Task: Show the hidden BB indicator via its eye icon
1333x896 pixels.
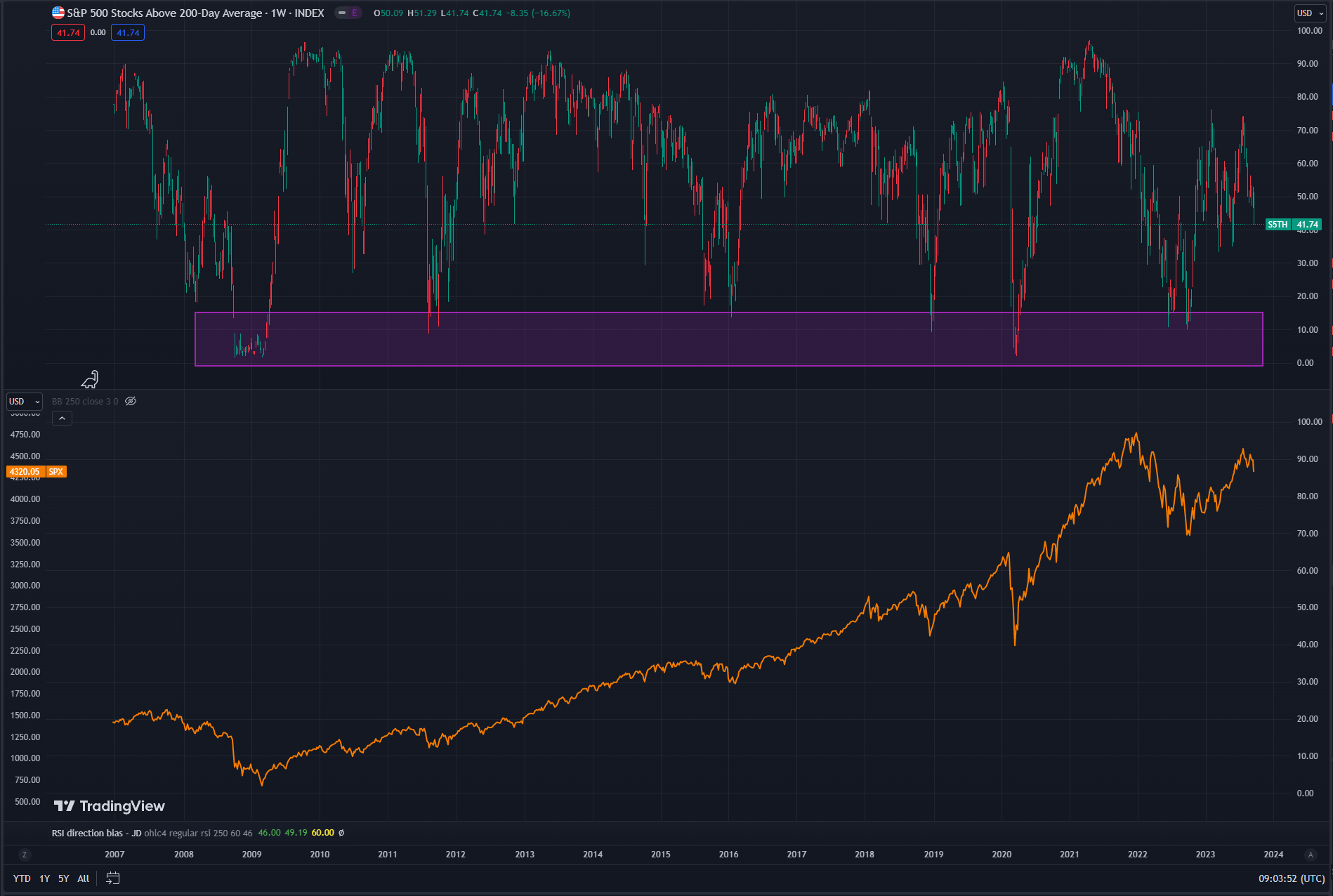Action: [x=131, y=401]
